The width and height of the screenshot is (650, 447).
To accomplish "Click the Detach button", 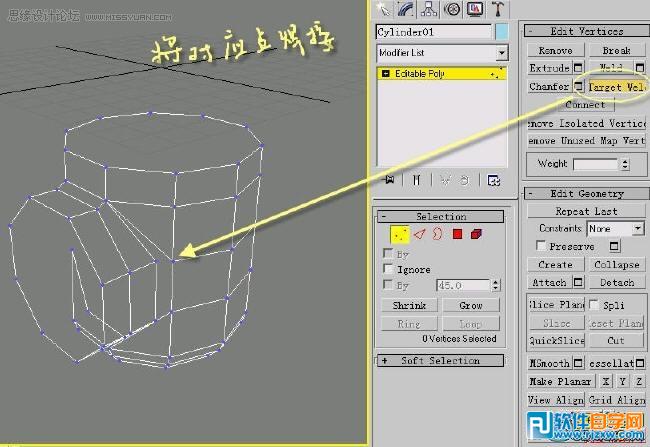I will coord(617,283).
